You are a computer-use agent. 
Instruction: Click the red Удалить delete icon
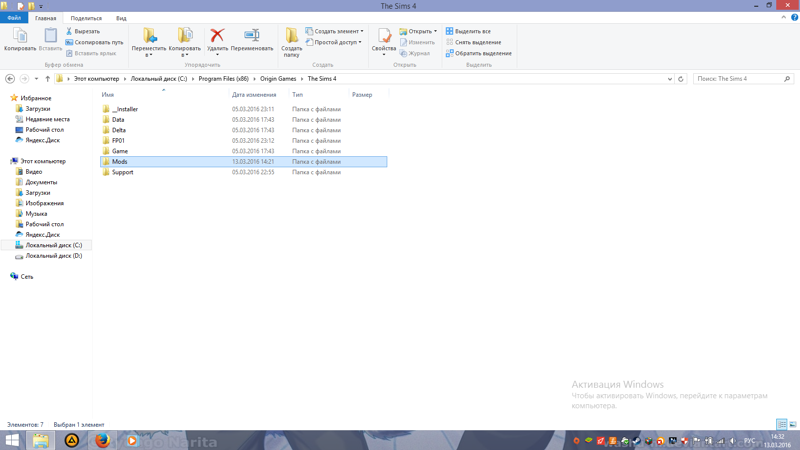(217, 35)
